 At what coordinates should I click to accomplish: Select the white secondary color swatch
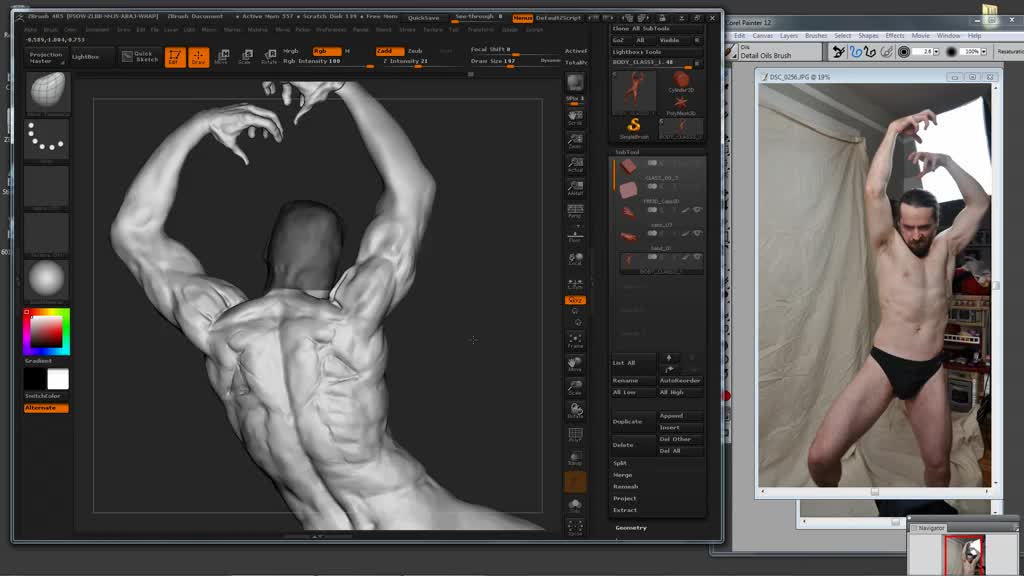coord(57,379)
